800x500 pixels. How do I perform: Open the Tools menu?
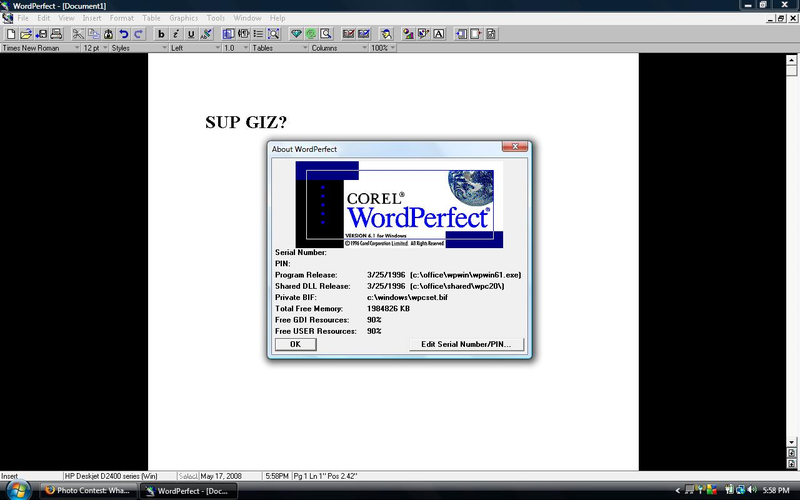tap(216, 18)
